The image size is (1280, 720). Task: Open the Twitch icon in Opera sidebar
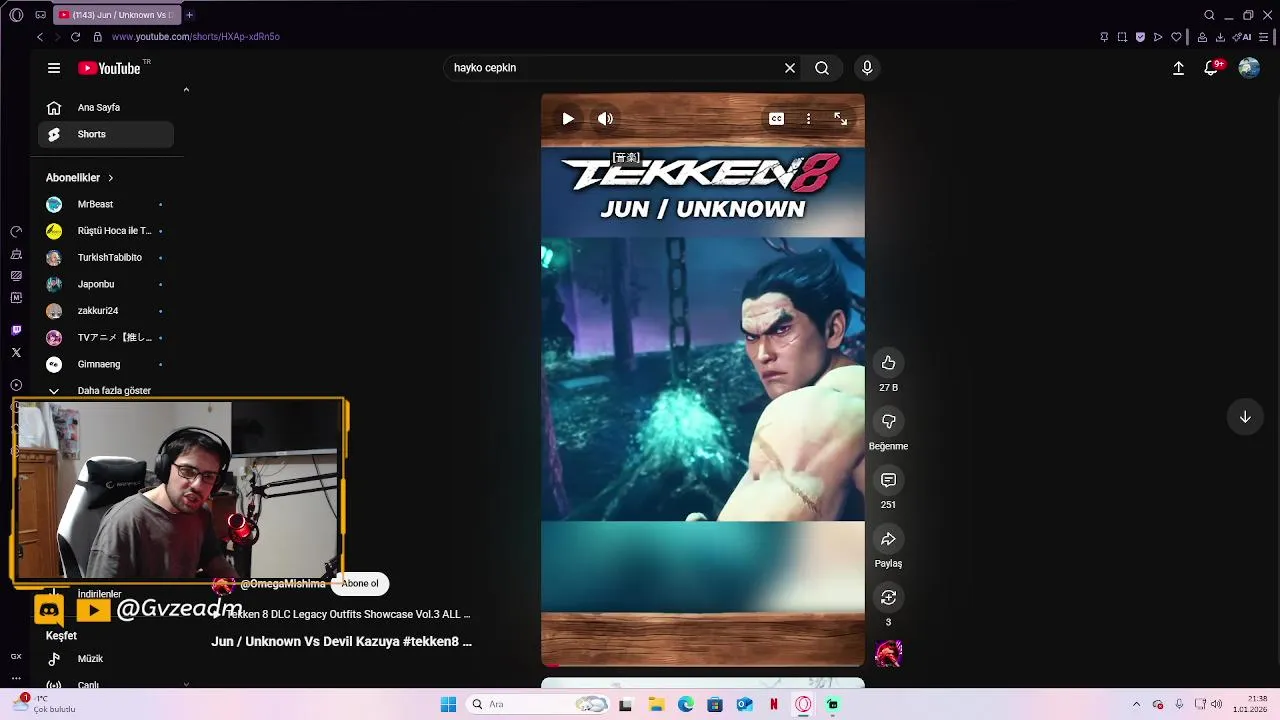click(x=16, y=330)
